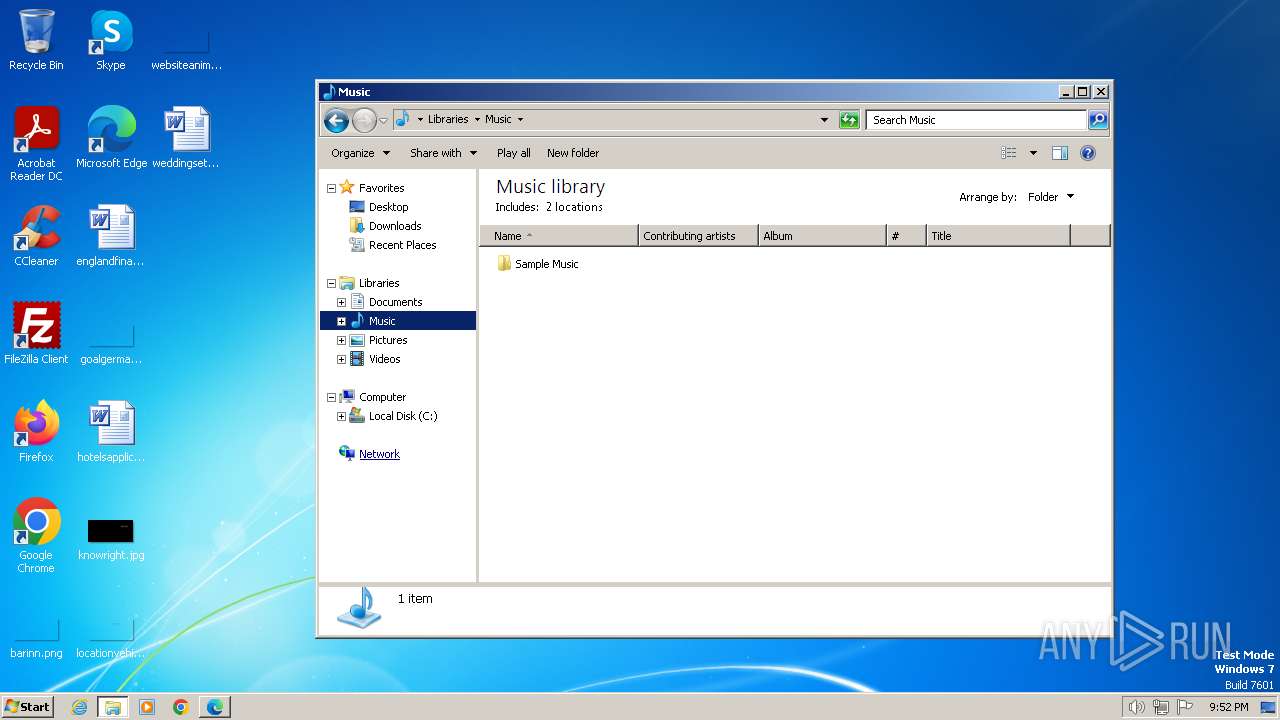Viewport: 1280px width, 720px height.
Task: Sort by the Album column header
Action: coord(822,236)
